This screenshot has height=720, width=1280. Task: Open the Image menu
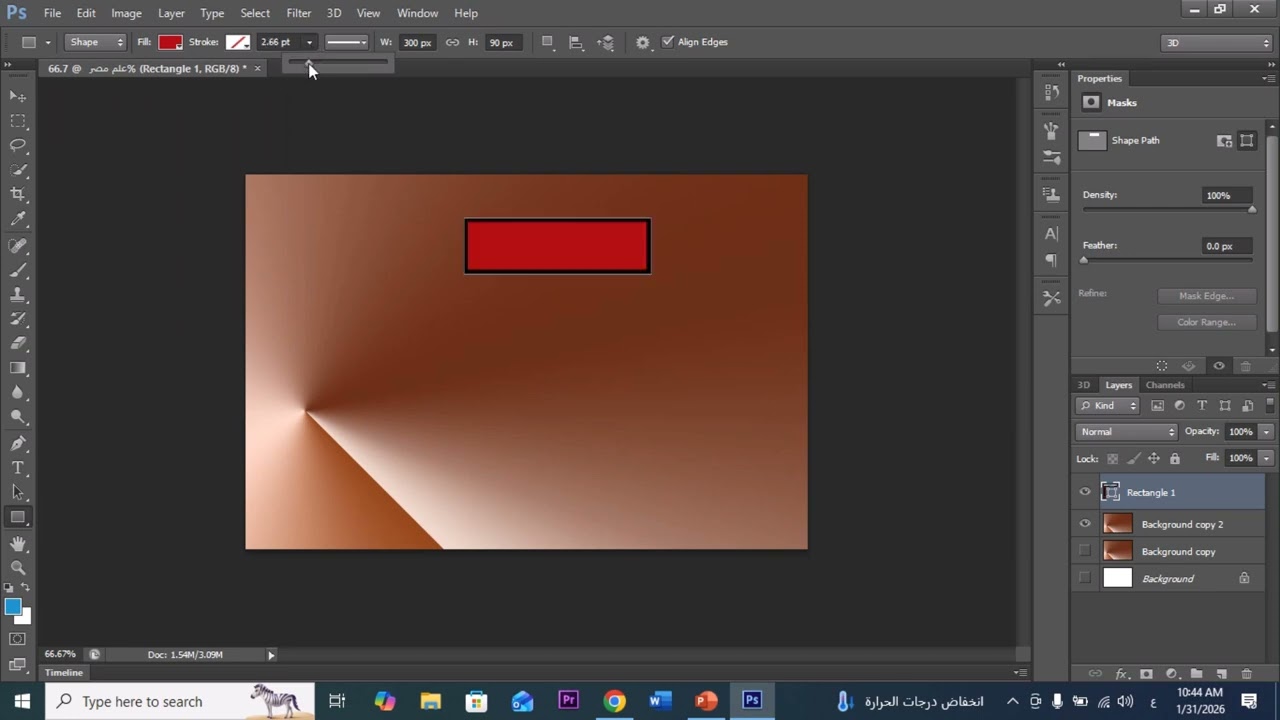(x=126, y=13)
